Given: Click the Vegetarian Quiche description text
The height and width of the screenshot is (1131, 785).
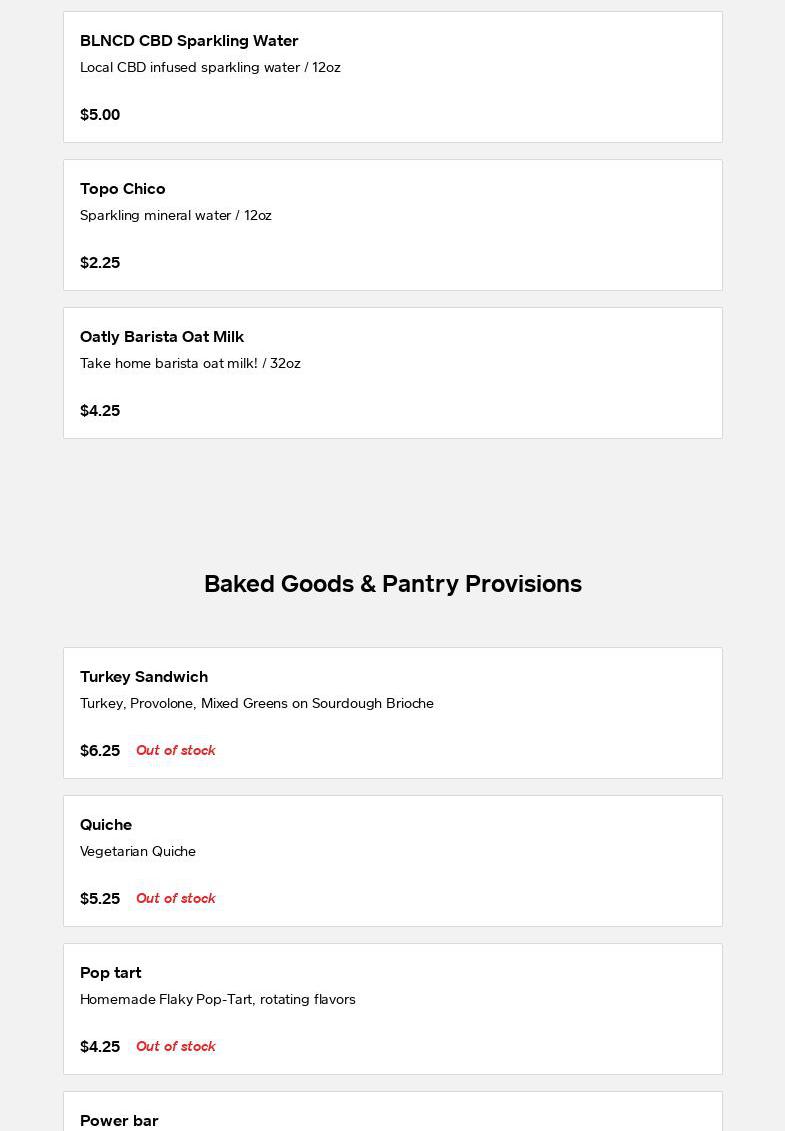Looking at the screenshot, I should [x=138, y=851].
